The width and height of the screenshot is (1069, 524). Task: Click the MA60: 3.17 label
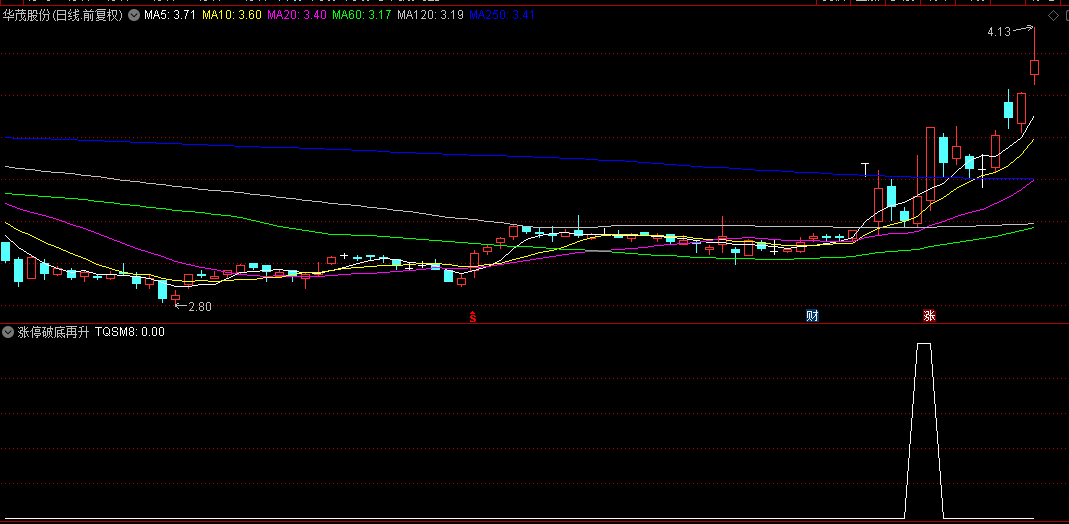pyautogui.click(x=361, y=14)
